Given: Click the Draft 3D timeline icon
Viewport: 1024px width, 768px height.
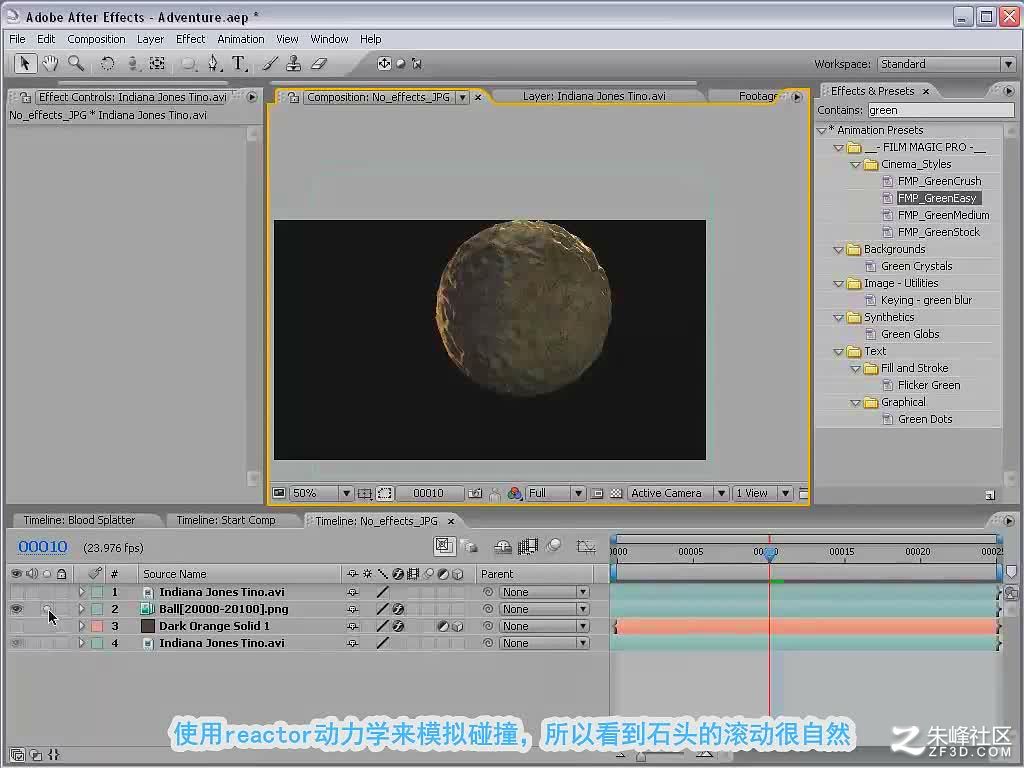Looking at the screenshot, I should [x=468, y=546].
